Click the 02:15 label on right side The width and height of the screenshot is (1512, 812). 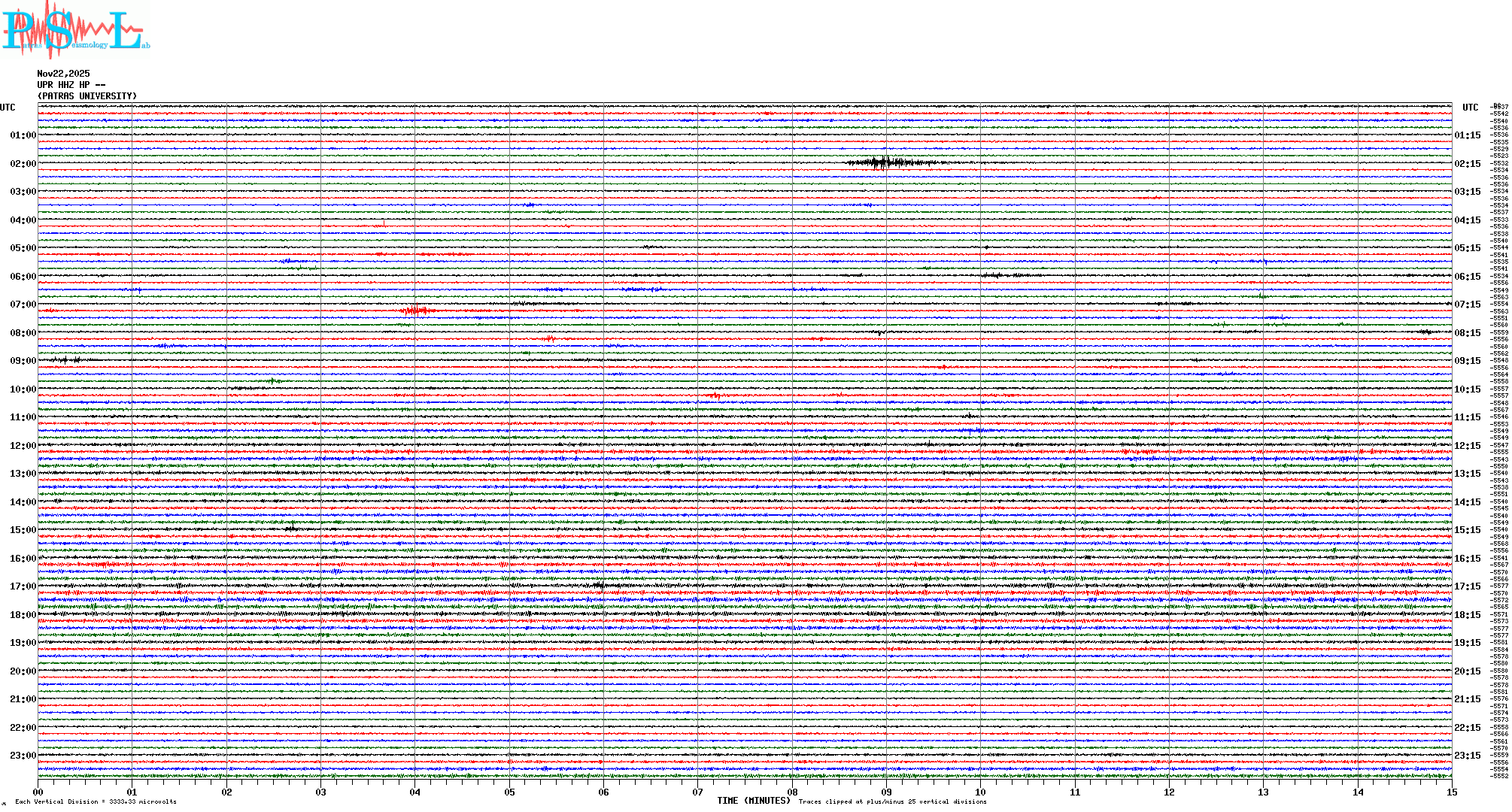tap(1467, 164)
